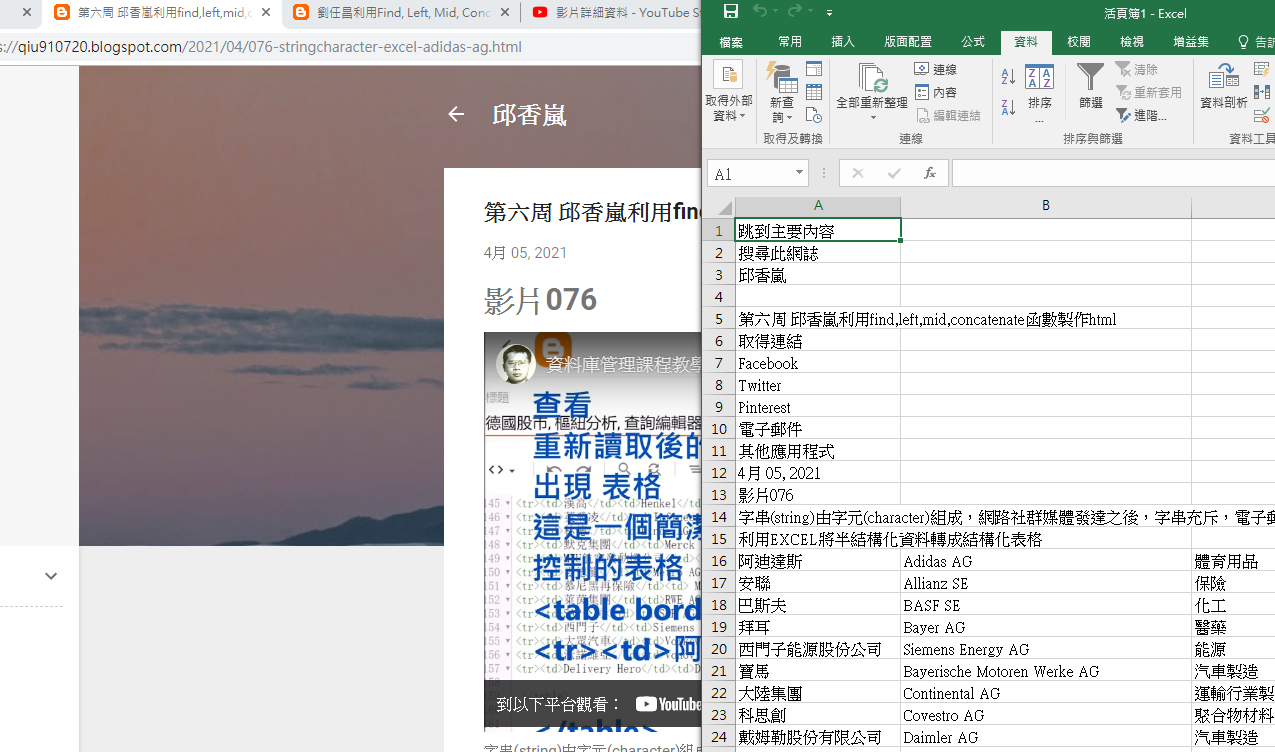Close the 劉任昌利用Find browser tab
This screenshot has width=1275, height=752.
[505, 13]
